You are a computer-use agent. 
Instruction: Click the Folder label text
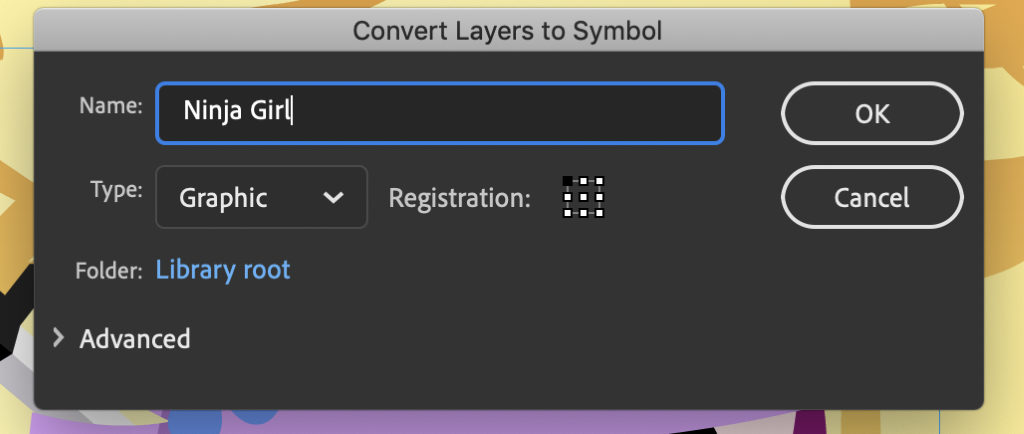(109, 270)
